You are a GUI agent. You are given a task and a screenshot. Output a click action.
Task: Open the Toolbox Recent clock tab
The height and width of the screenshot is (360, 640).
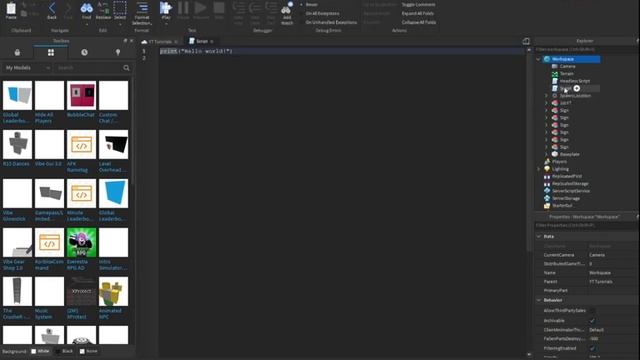pos(84,52)
